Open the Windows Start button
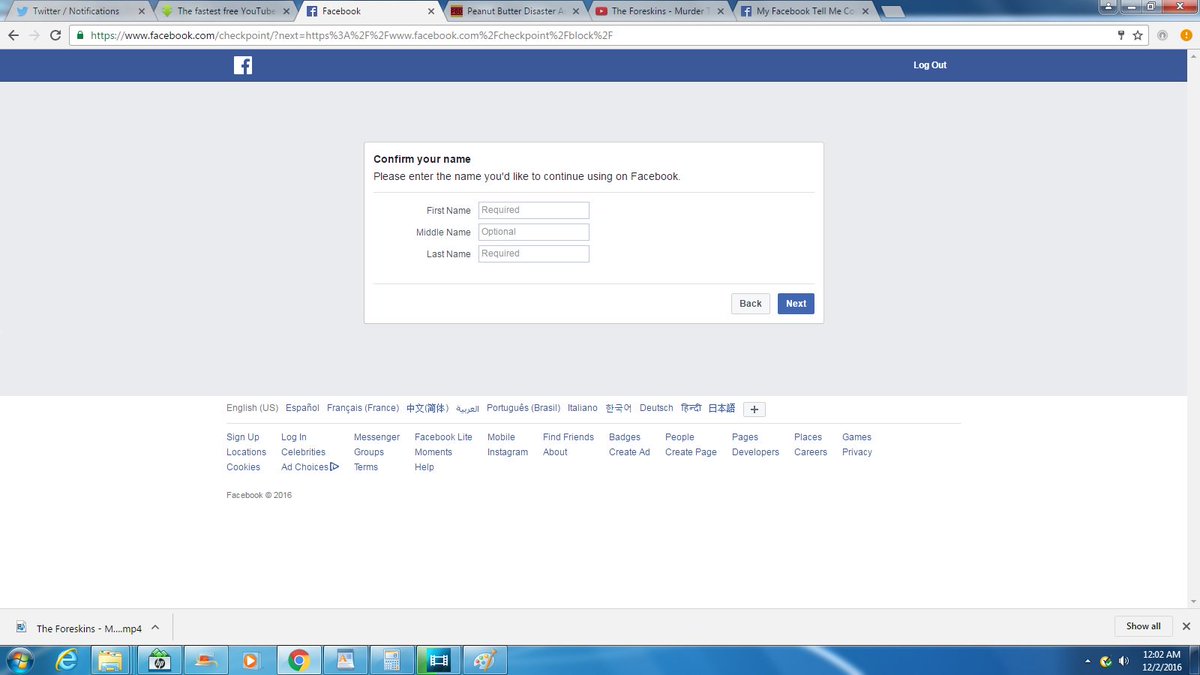This screenshot has width=1200, height=675. coord(20,660)
